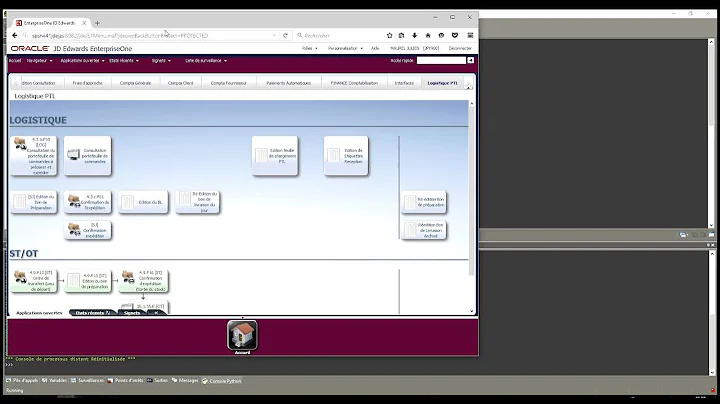Expand the Navigateur dropdown menu
This screenshot has height=404, width=720.
tap(39, 61)
